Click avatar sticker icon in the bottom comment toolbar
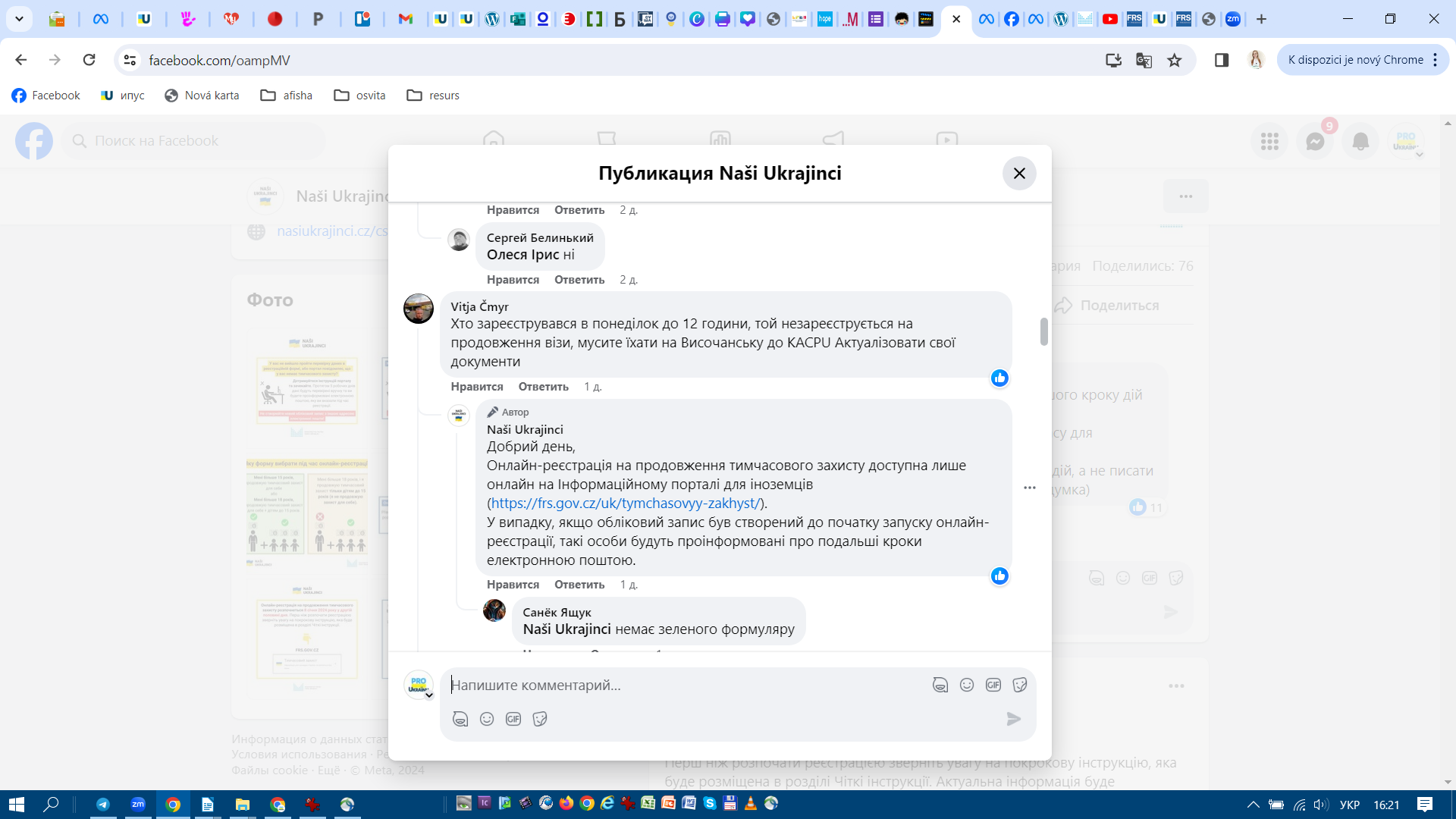This screenshot has width=1456, height=819. pyautogui.click(x=460, y=719)
